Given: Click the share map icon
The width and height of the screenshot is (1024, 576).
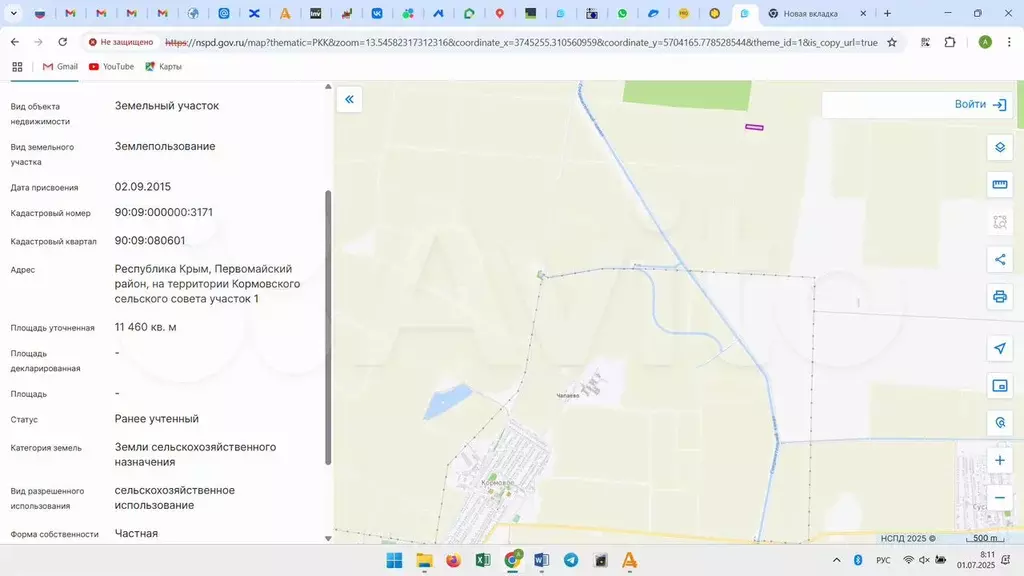Looking at the screenshot, I should tap(1000, 259).
